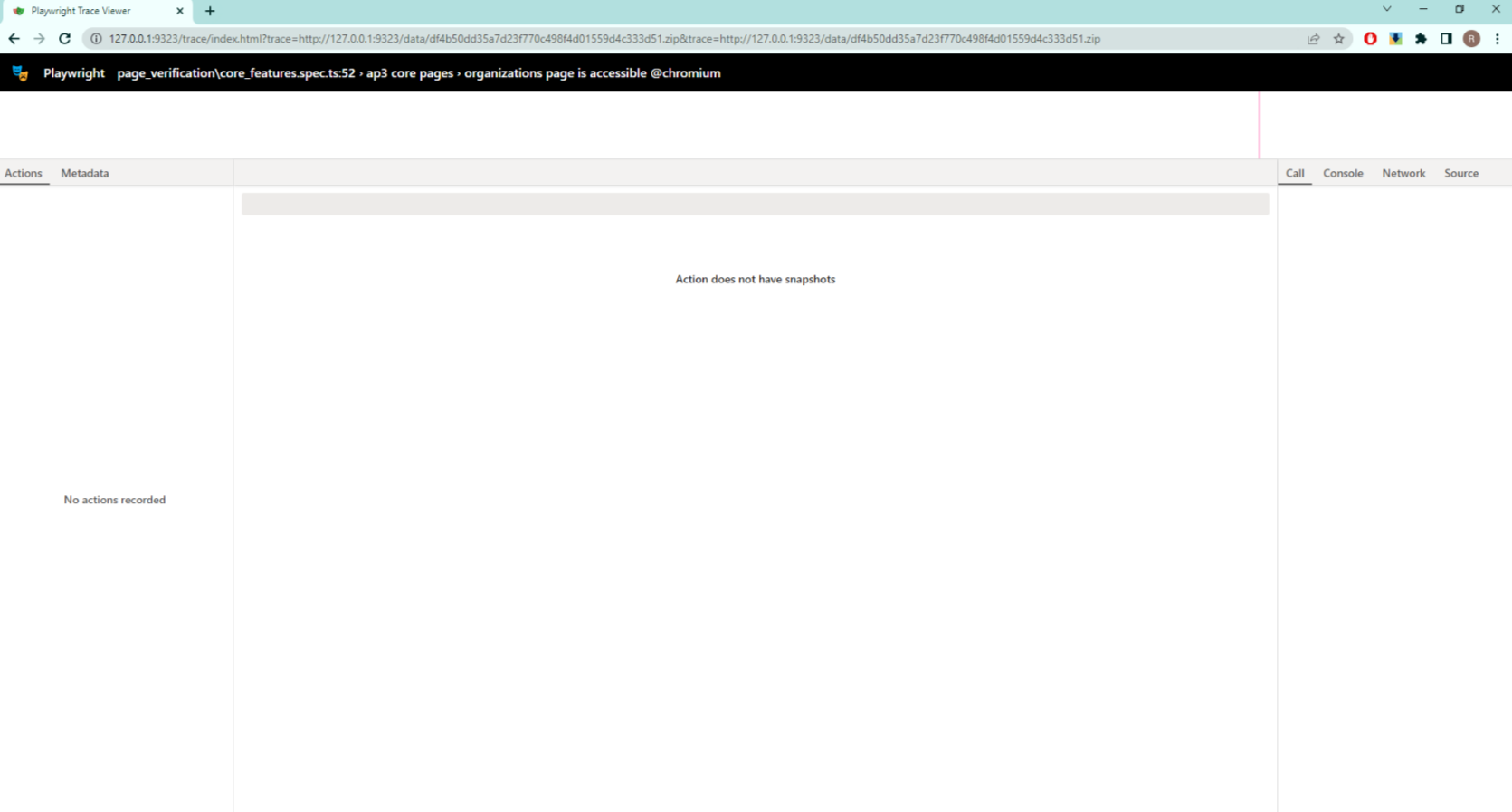
Task: Click the test title in header
Action: pyautogui.click(x=419, y=73)
